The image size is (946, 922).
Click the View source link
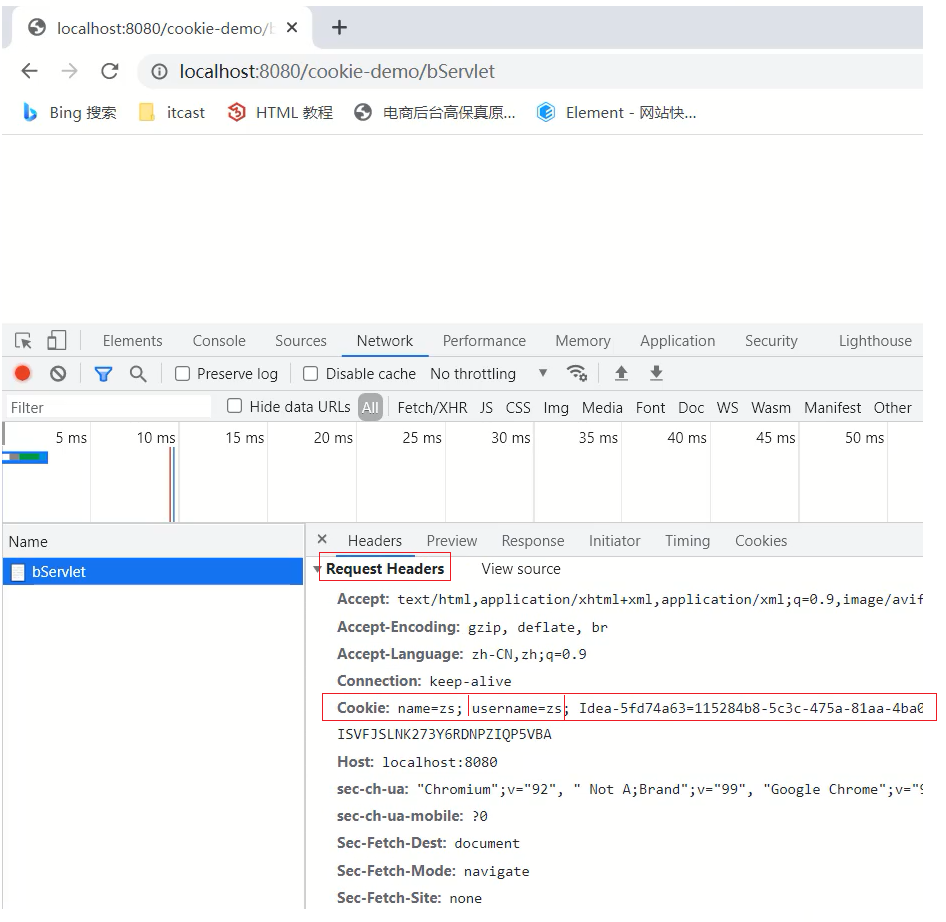pos(520,569)
